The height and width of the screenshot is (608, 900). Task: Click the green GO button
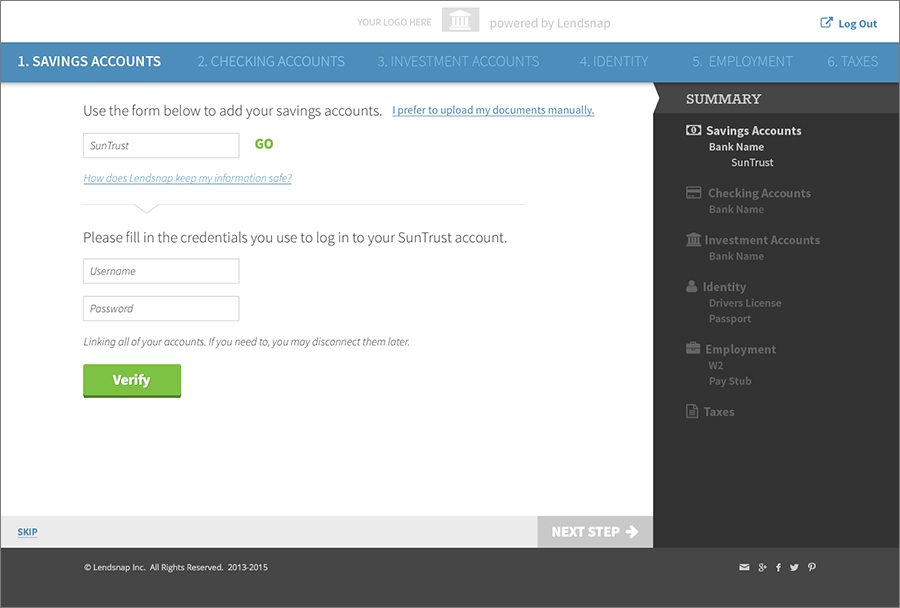(x=264, y=144)
